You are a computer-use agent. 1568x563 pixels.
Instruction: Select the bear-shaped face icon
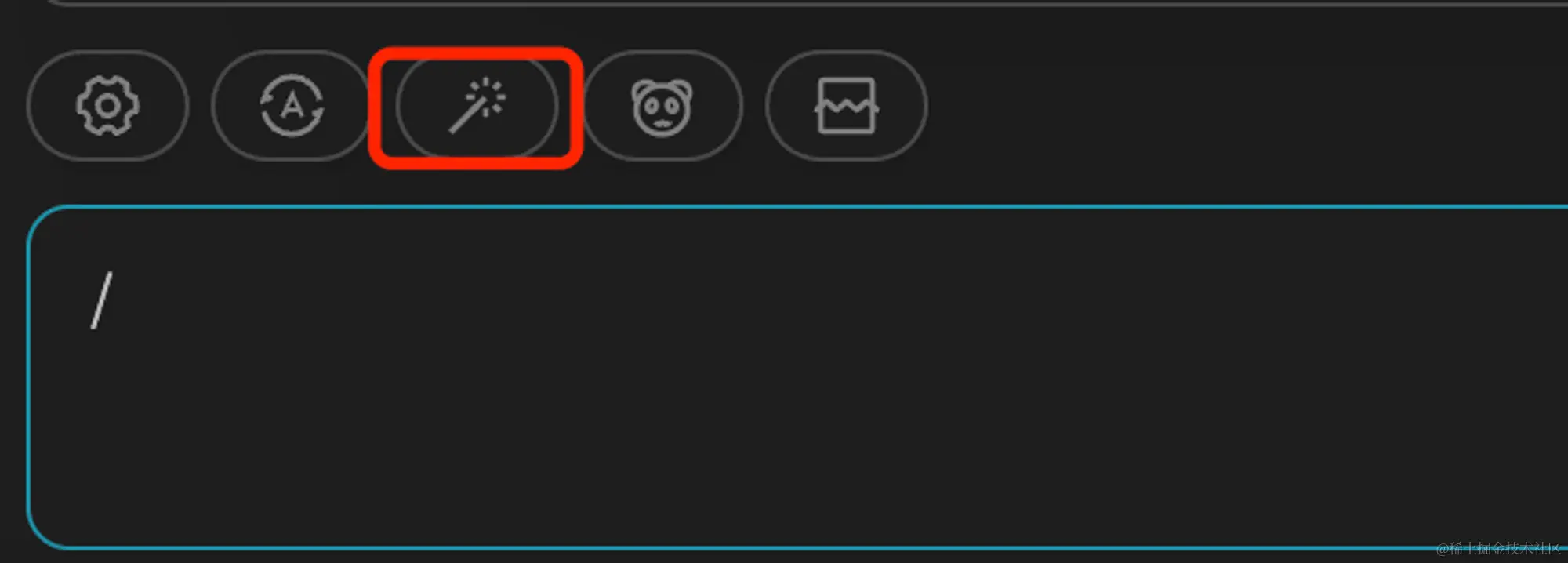coord(662,107)
